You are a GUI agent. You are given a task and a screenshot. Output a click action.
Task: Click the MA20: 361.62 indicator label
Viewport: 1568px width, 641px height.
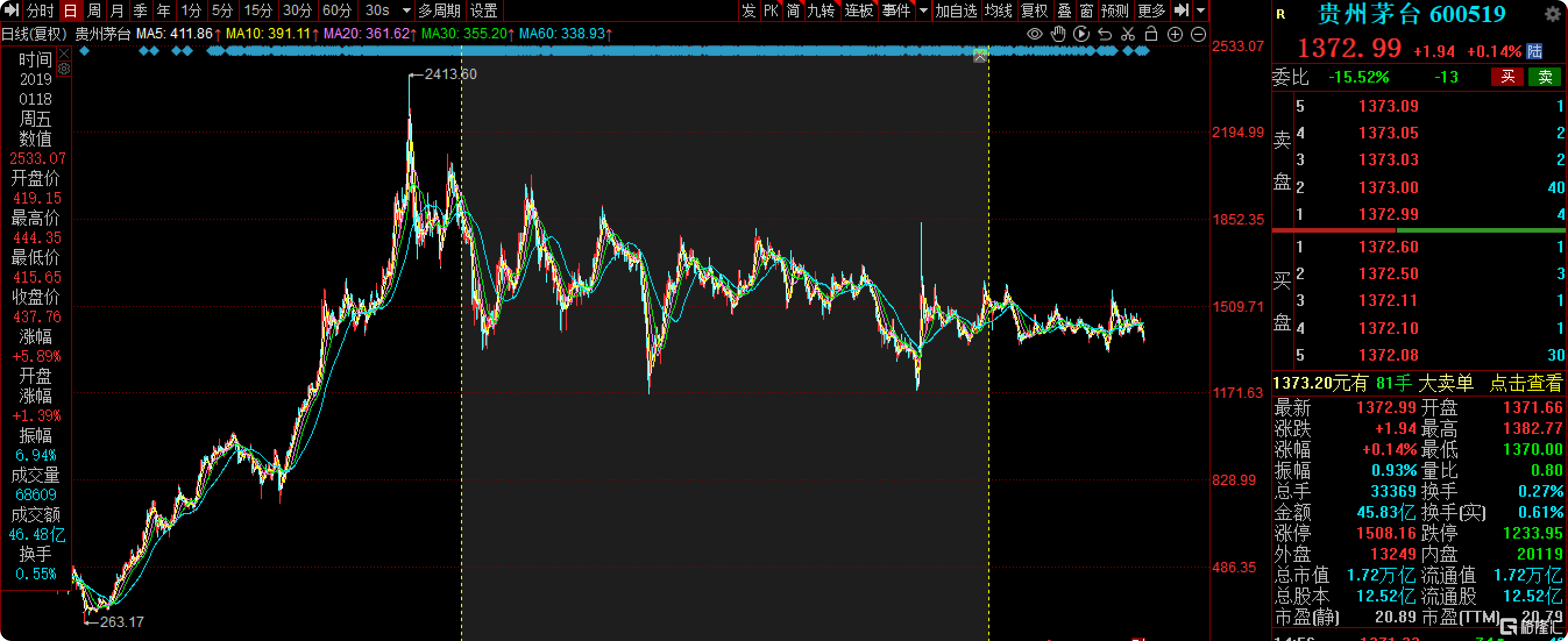tap(366, 34)
